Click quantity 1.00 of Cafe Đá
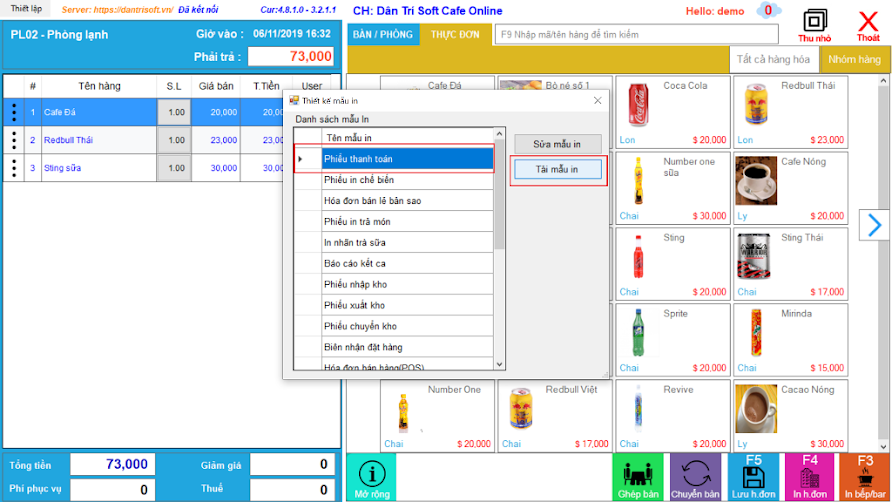Image resolution: width=892 pixels, height=502 pixels. (174, 112)
